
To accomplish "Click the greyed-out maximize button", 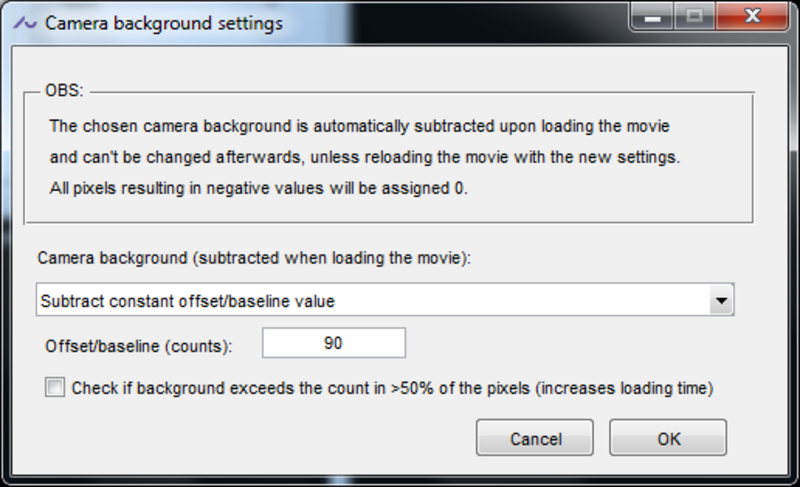I will pyautogui.click(x=692, y=17).
